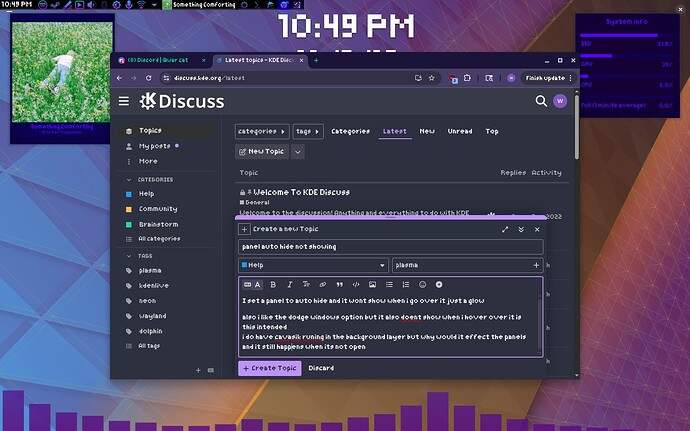Screen dimensions: 690x431
Task: Expand composer to full screen
Action: (505, 229)
